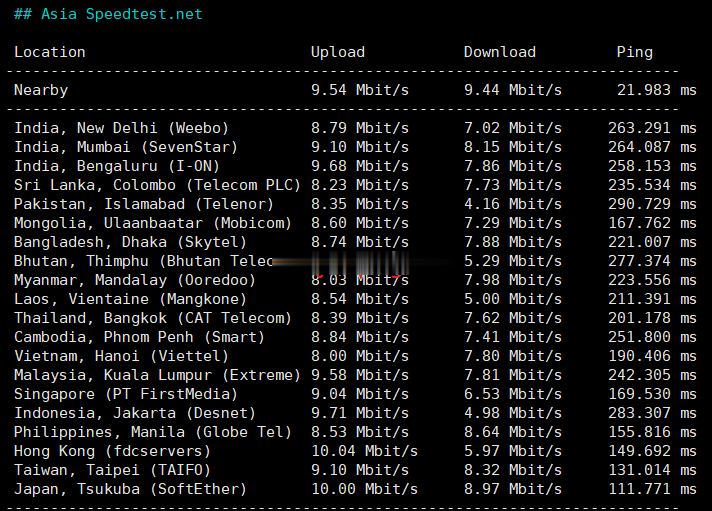This screenshot has height=511, width=712.
Task: Select 'Mongolia, Ulaanbaatar (Mobicom)' row text
Action: coord(153,223)
